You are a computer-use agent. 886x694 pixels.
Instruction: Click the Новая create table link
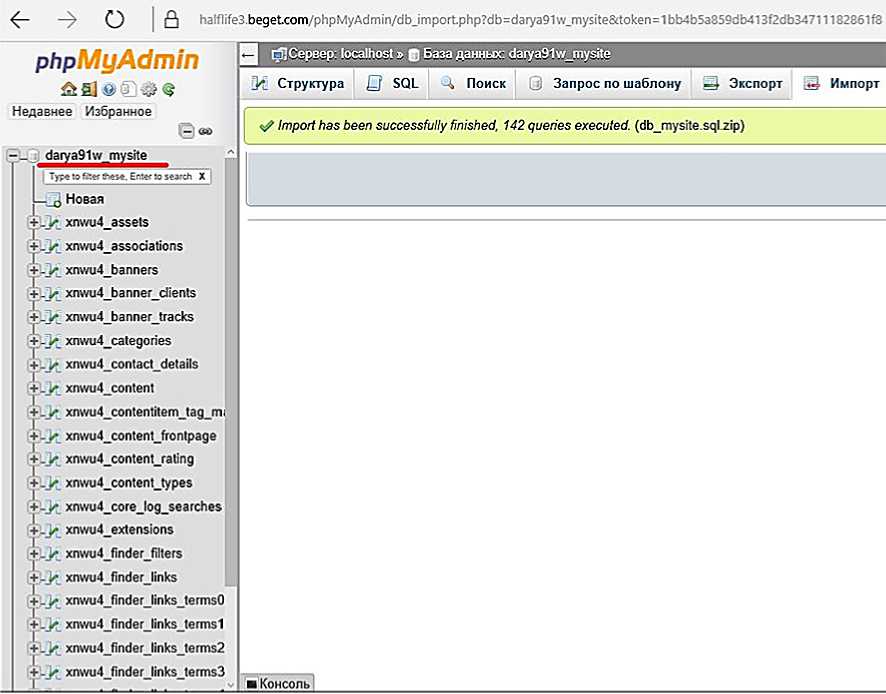(85, 199)
